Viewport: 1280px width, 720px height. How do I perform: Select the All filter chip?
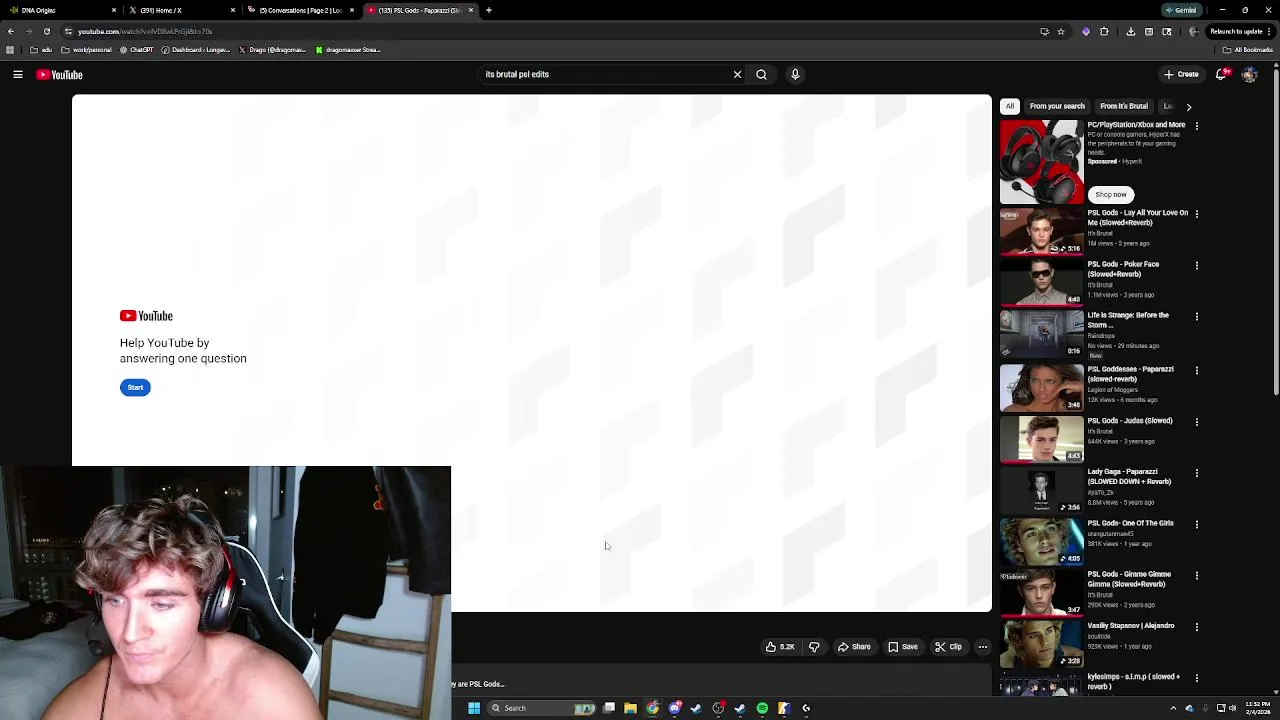tap(1010, 106)
